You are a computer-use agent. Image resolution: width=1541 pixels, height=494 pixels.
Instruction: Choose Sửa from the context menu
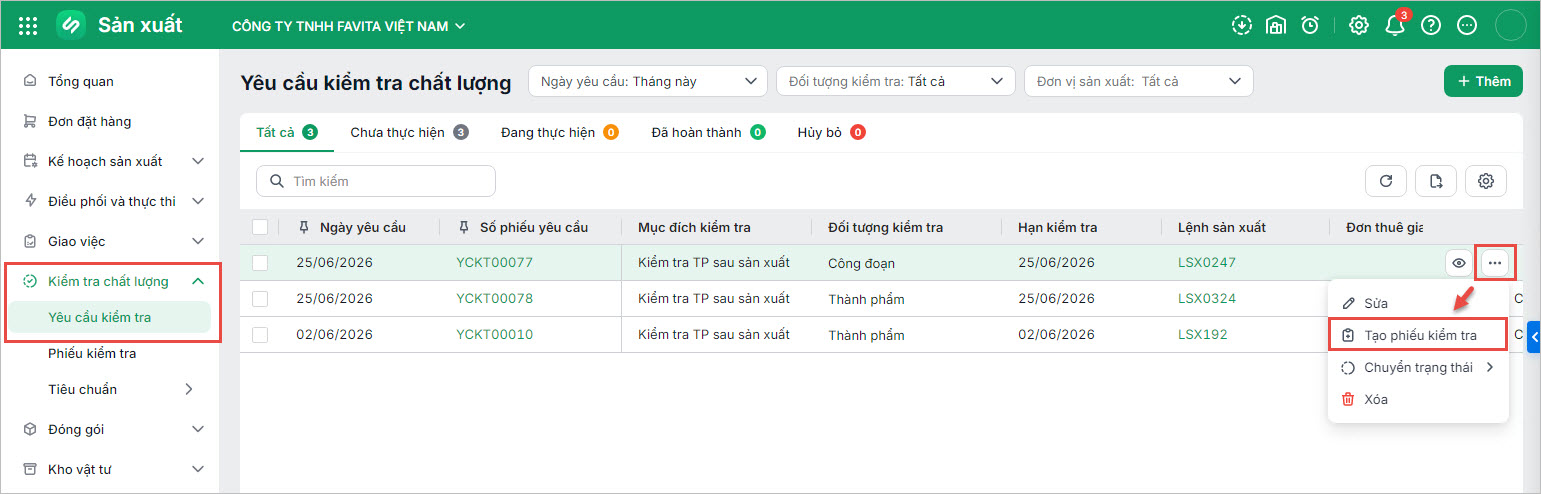pos(1418,303)
